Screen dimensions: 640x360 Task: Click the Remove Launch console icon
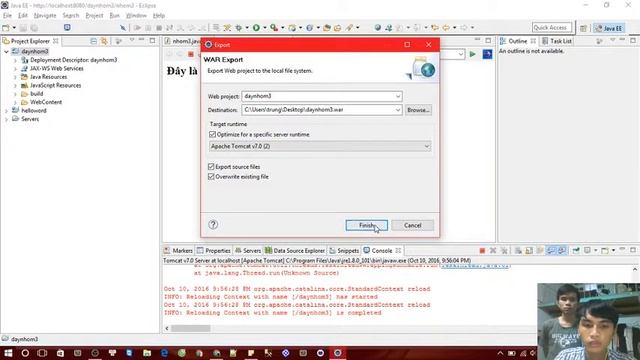click(493, 251)
